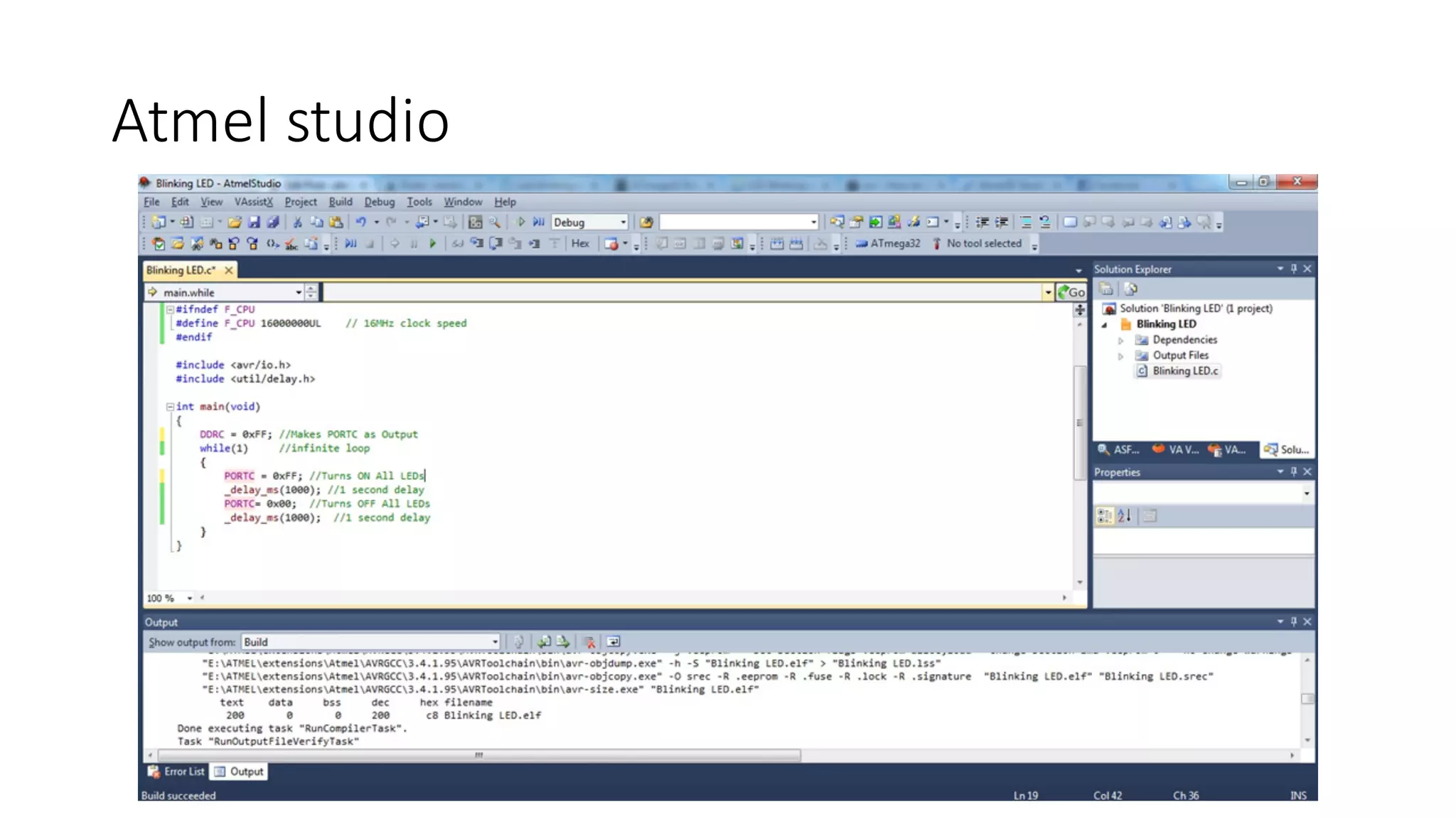Open the Build menu
Screen dimensions: 1456x819
(341, 202)
